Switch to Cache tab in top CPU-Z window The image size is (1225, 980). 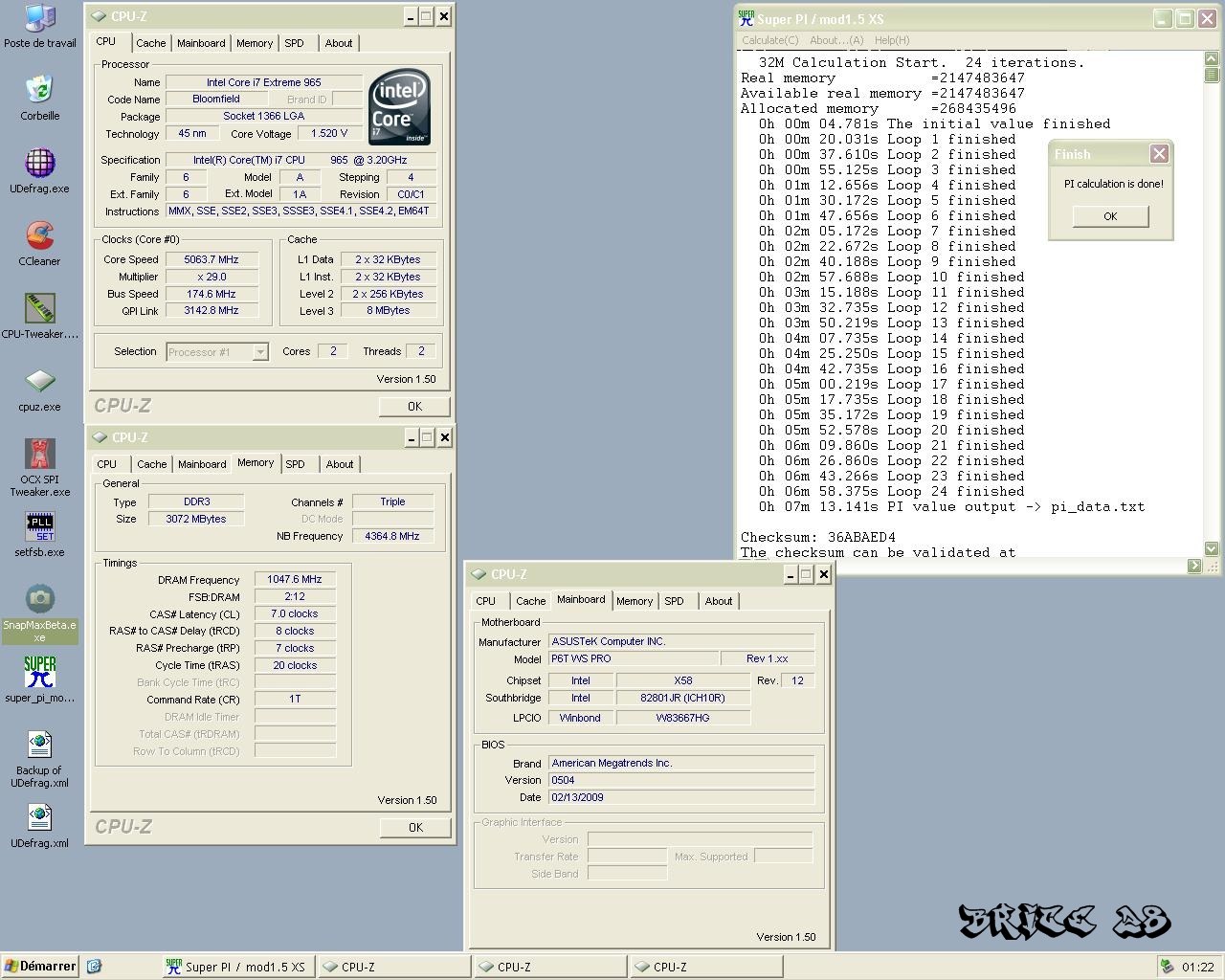151,43
